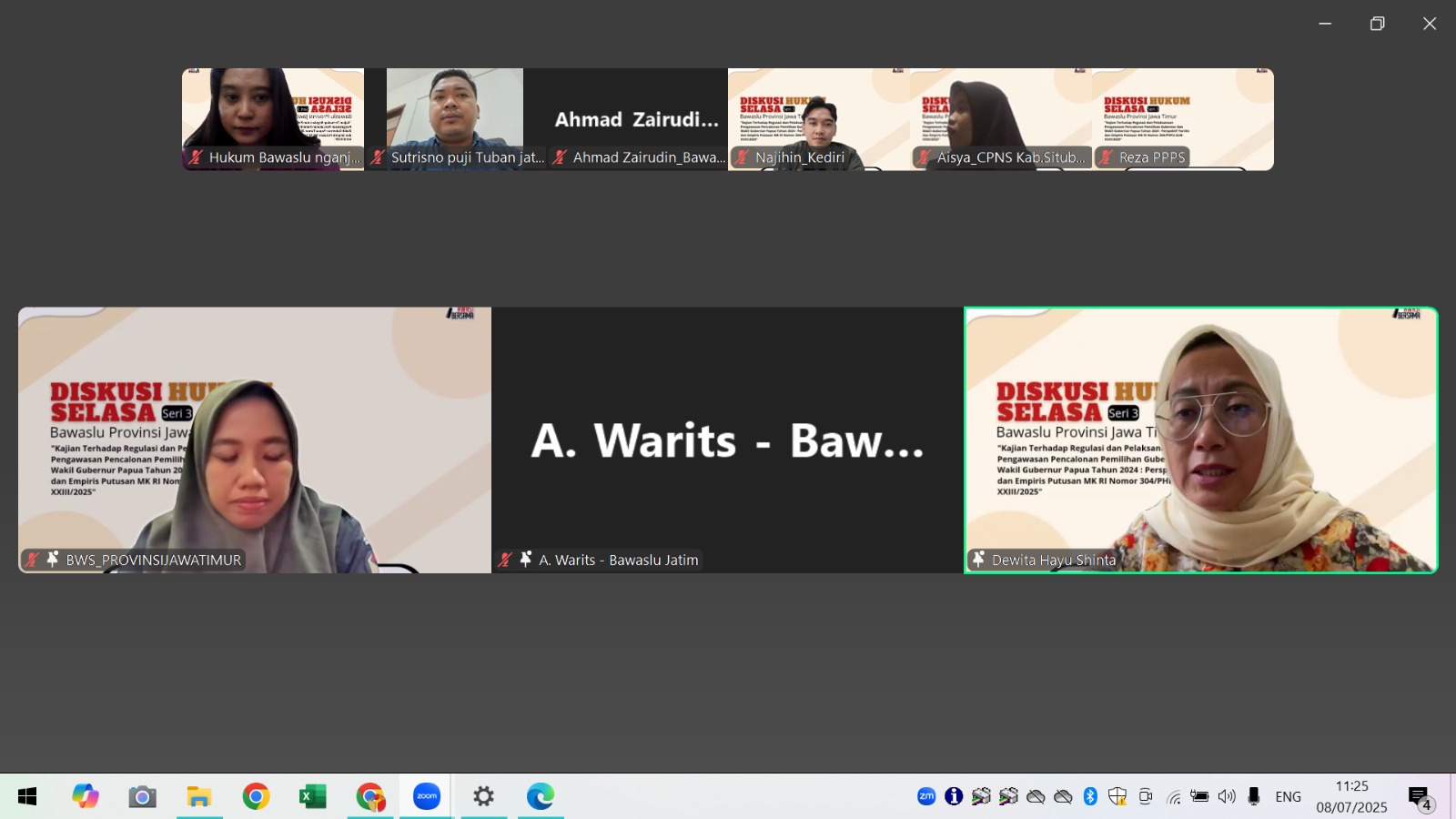Viewport: 1456px width, 819px height.
Task: Launch Microsoft Edge from the taskbar
Action: pos(541,796)
